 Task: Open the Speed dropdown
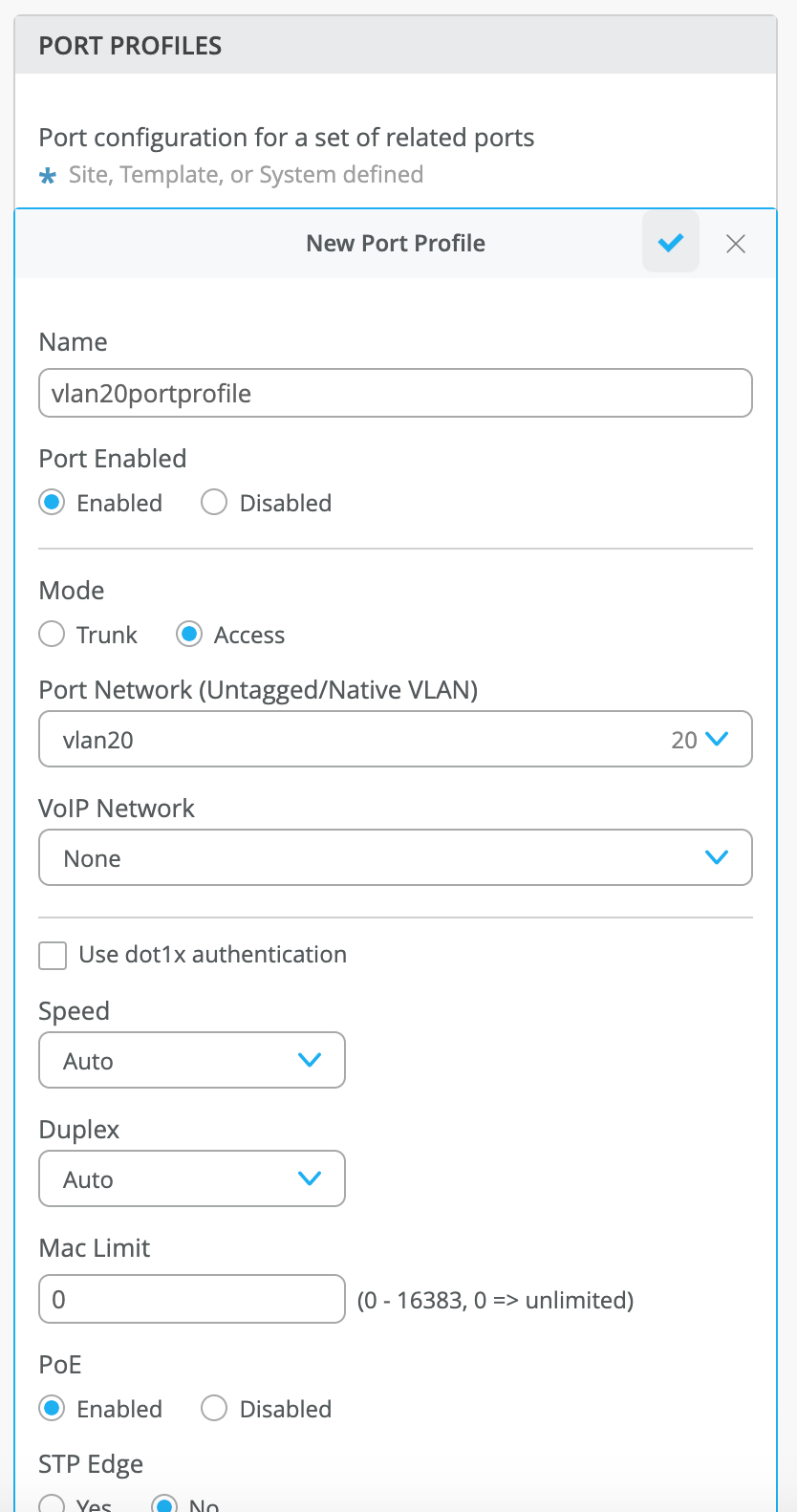(191, 1061)
